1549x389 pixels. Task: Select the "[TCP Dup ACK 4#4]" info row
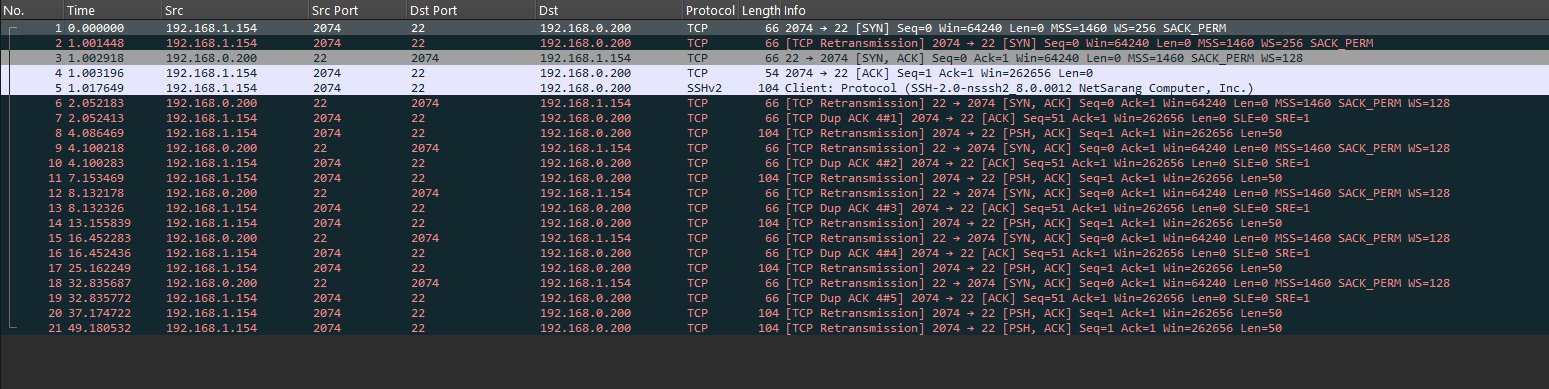(774, 253)
